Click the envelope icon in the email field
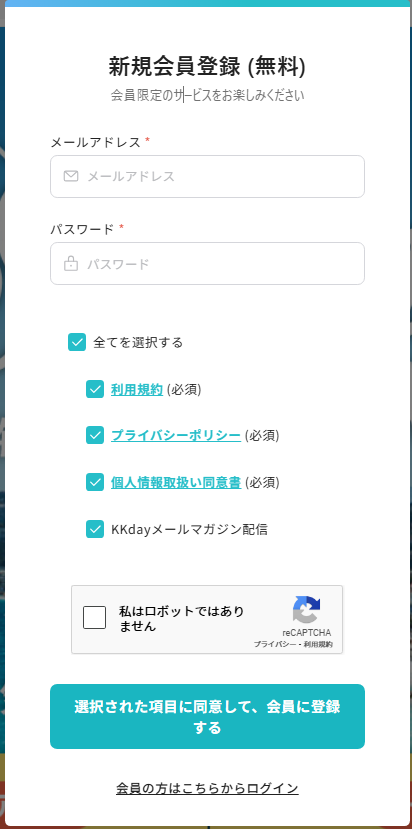The image size is (412, 829). [x=71, y=176]
